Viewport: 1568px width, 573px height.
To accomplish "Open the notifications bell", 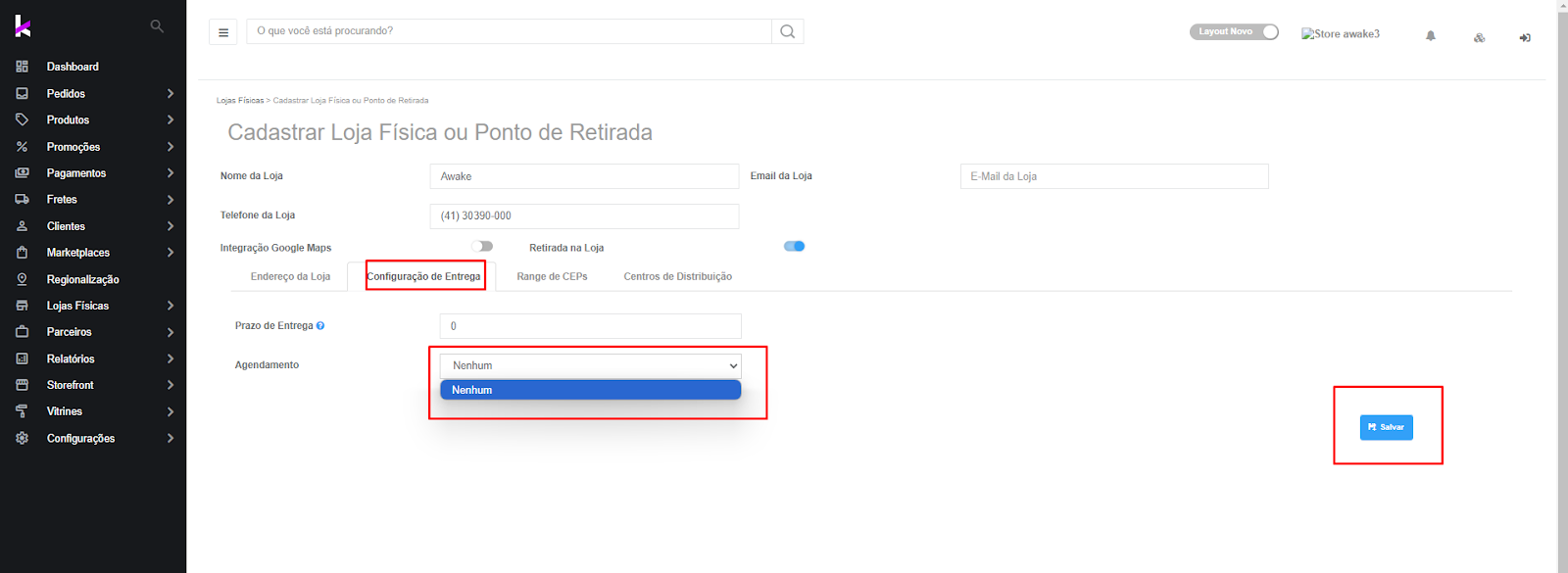I will pos(1431,36).
